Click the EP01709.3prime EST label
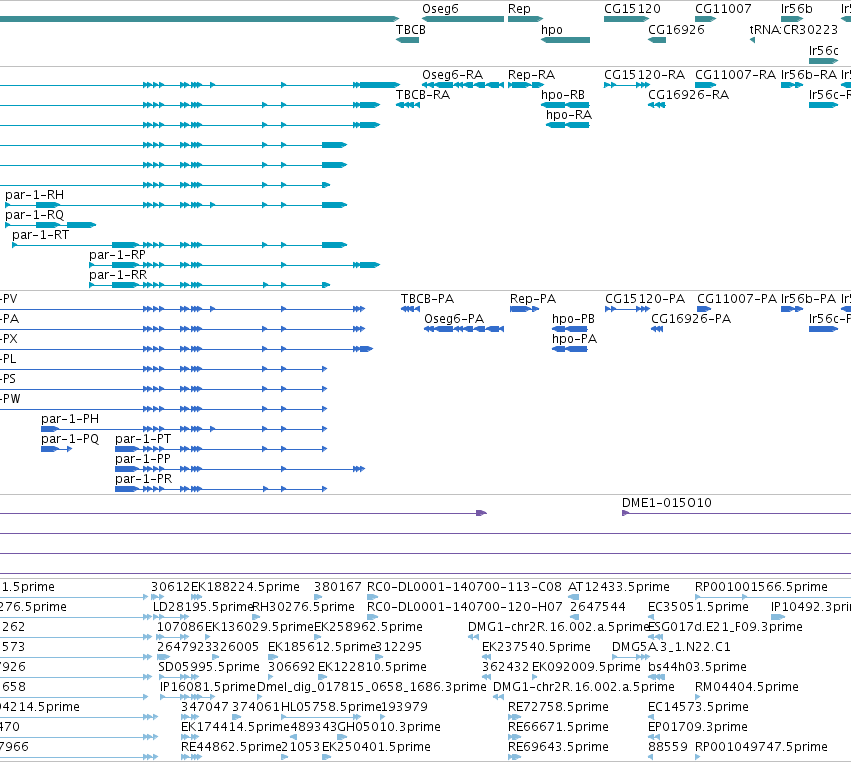The width and height of the screenshot is (851, 762). [698, 727]
